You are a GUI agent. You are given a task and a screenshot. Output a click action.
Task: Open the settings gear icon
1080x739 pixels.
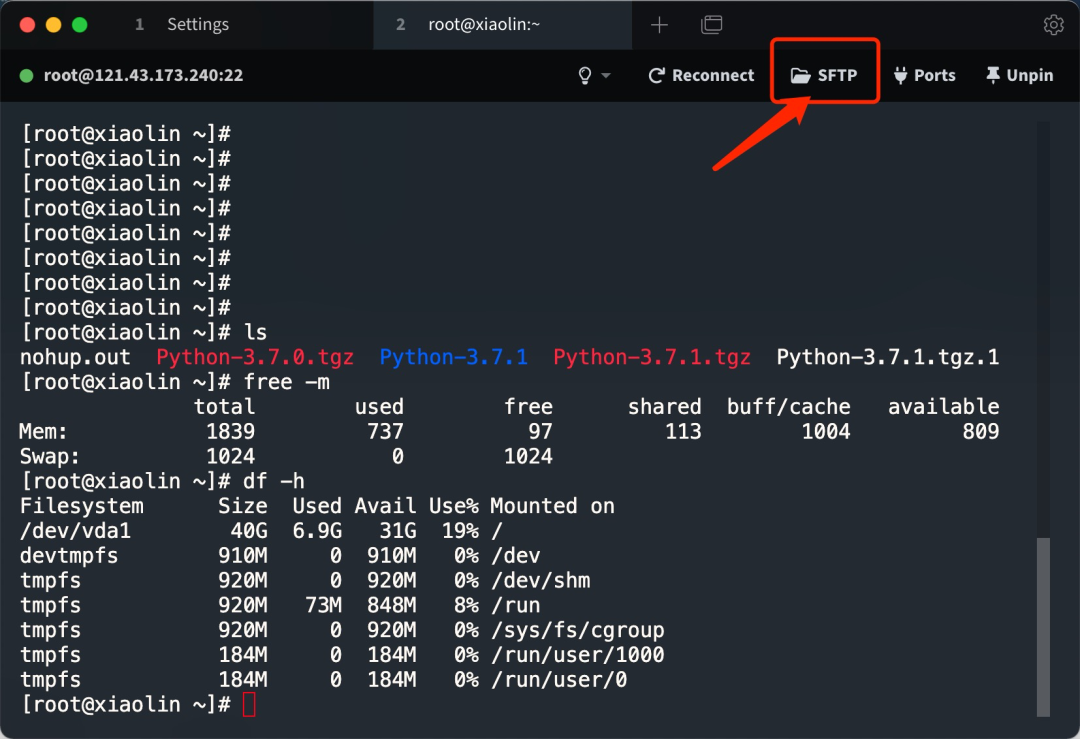(1053, 25)
